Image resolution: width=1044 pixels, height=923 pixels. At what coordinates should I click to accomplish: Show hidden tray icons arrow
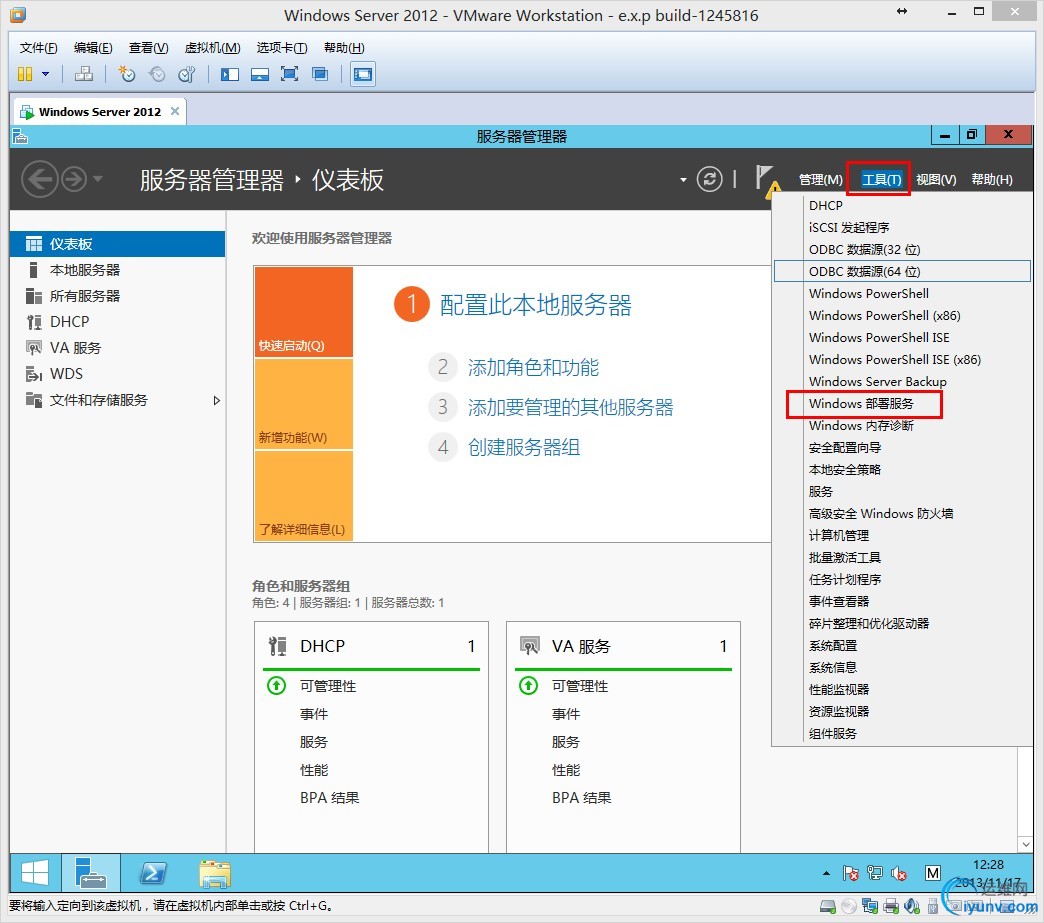click(x=826, y=873)
